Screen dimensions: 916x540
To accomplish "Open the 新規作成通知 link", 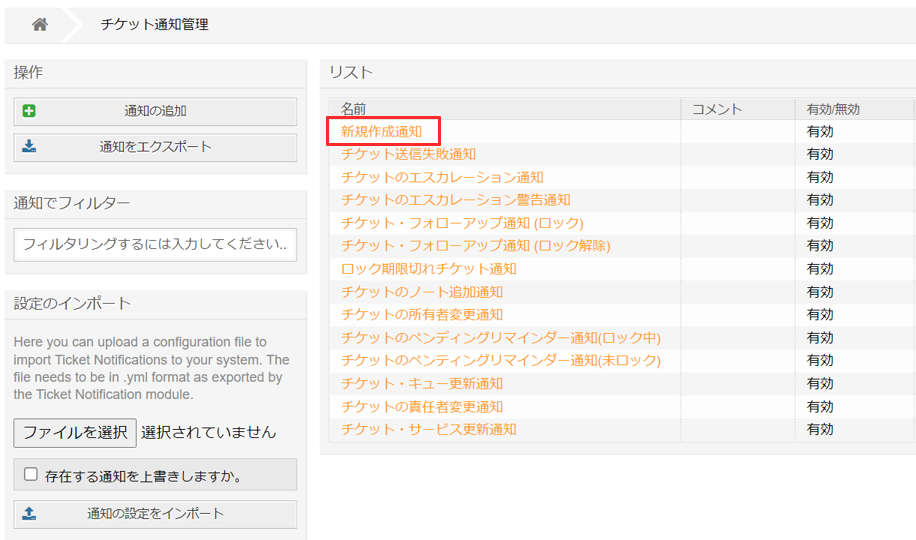I will 381,131.
